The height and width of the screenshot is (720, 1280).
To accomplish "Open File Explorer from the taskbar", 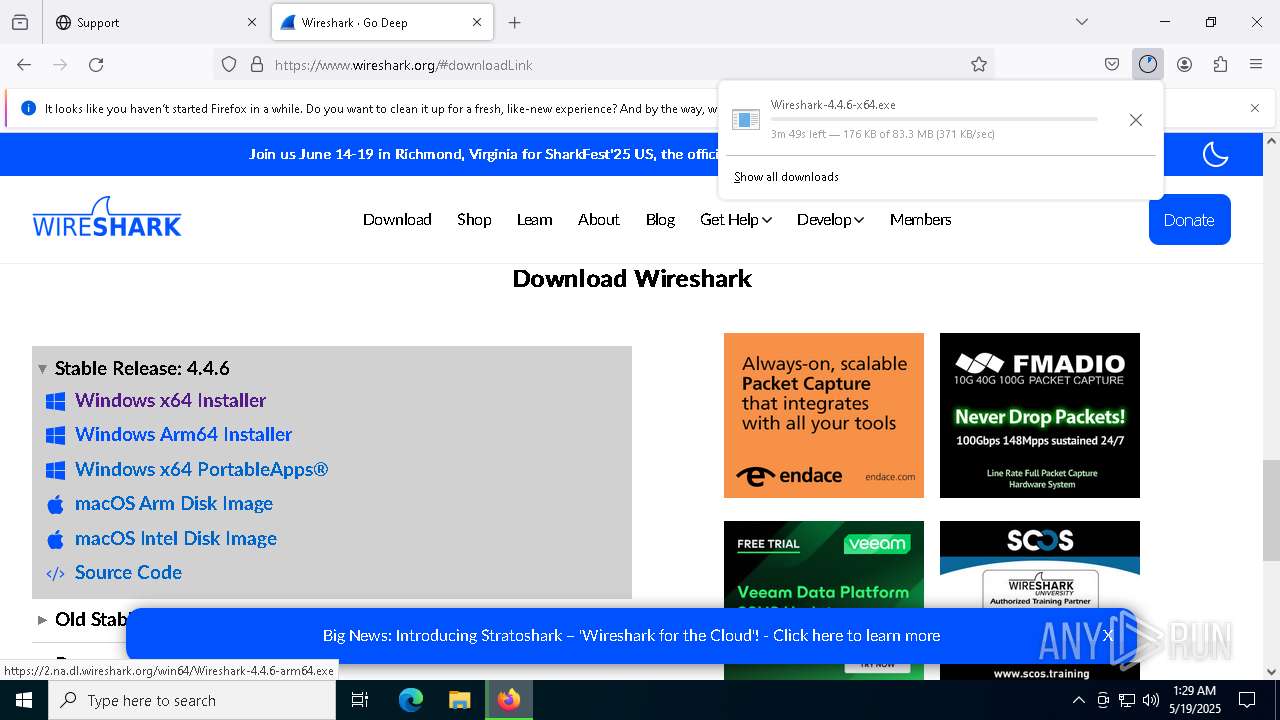I will pos(459,700).
